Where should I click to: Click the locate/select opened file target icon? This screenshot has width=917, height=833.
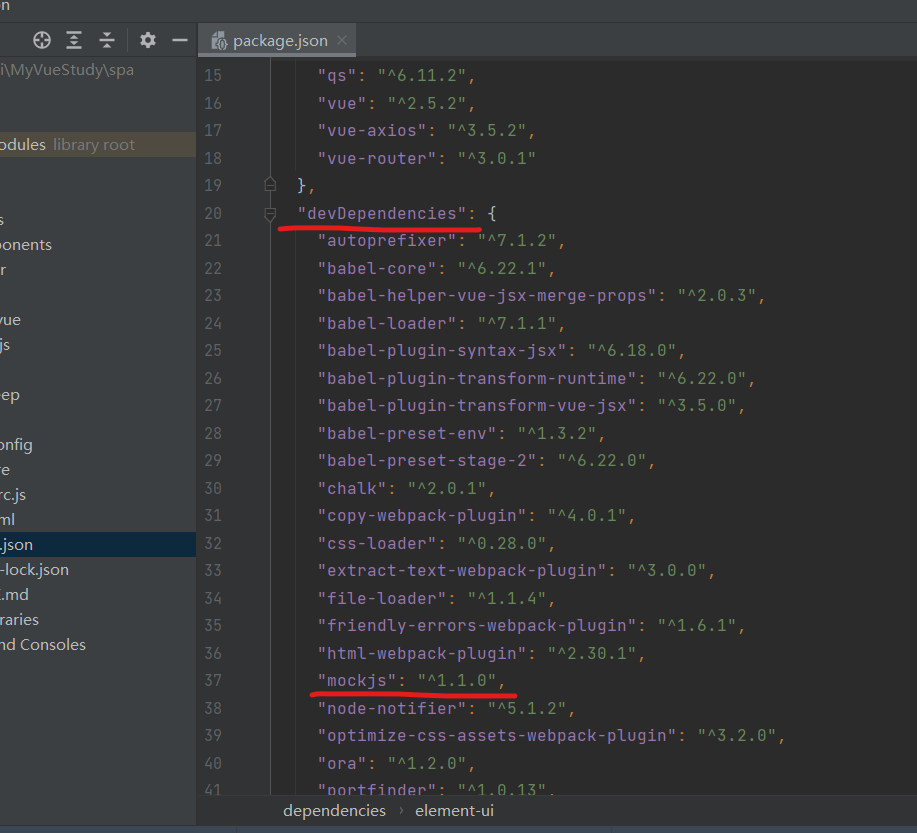pos(42,40)
